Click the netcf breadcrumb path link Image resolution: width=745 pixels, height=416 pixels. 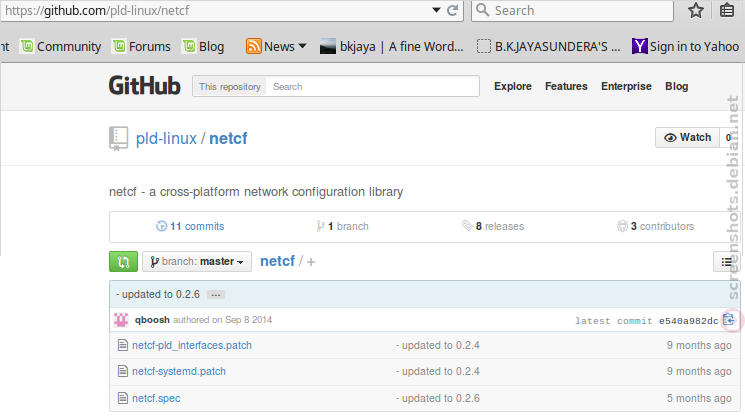pos(277,261)
